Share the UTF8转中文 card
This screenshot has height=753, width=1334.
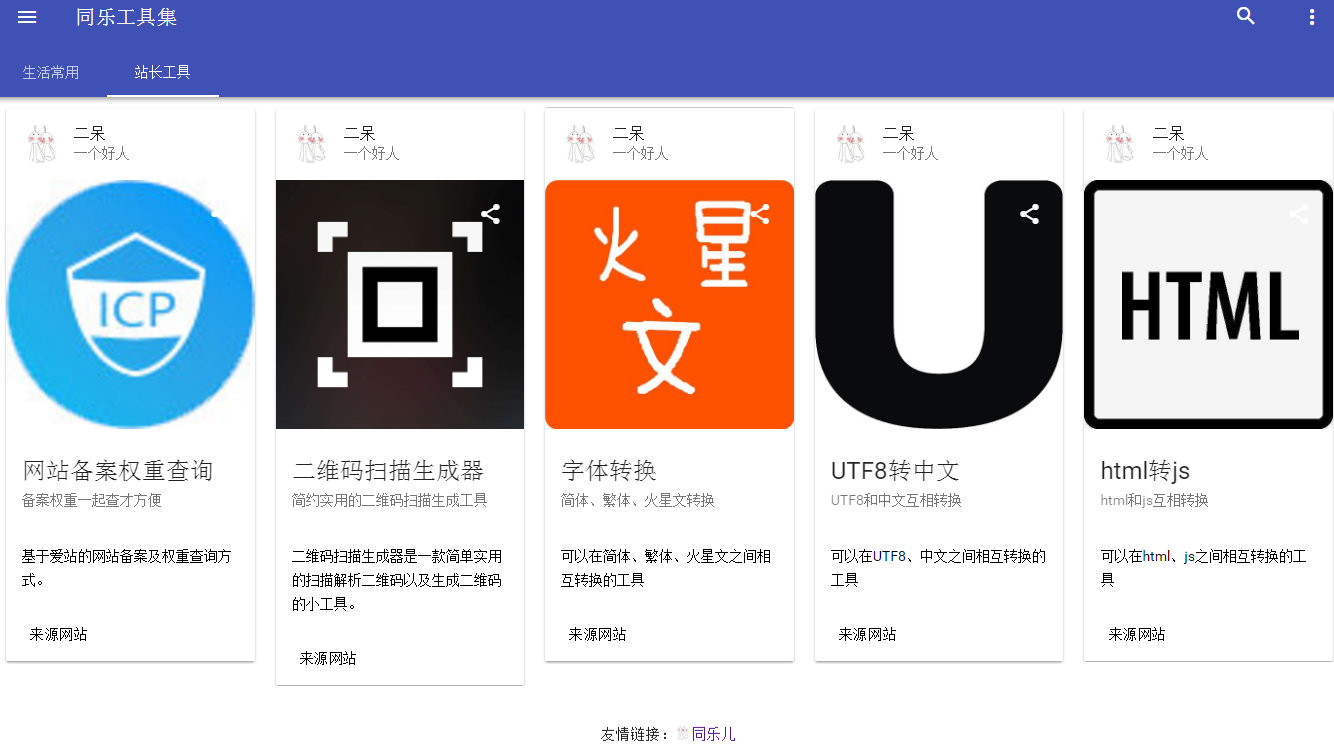(x=1029, y=213)
